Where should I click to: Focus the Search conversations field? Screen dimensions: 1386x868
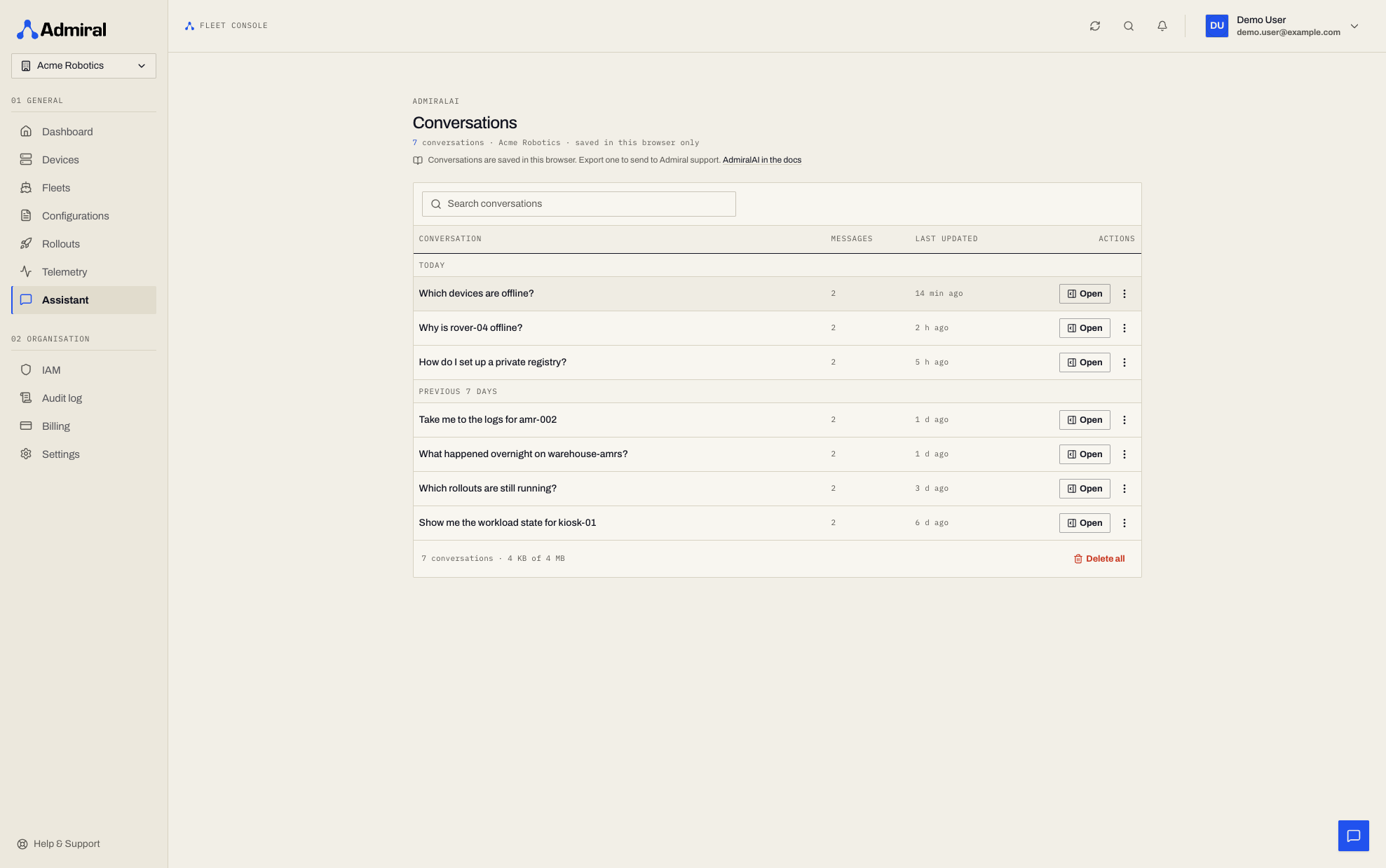pyautogui.click(x=578, y=204)
